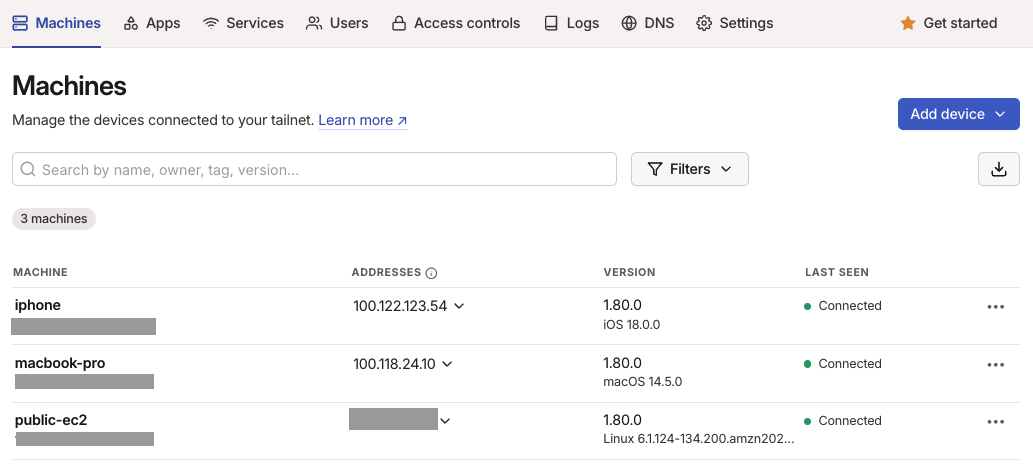Click the download/export machines icon

[x=998, y=169]
